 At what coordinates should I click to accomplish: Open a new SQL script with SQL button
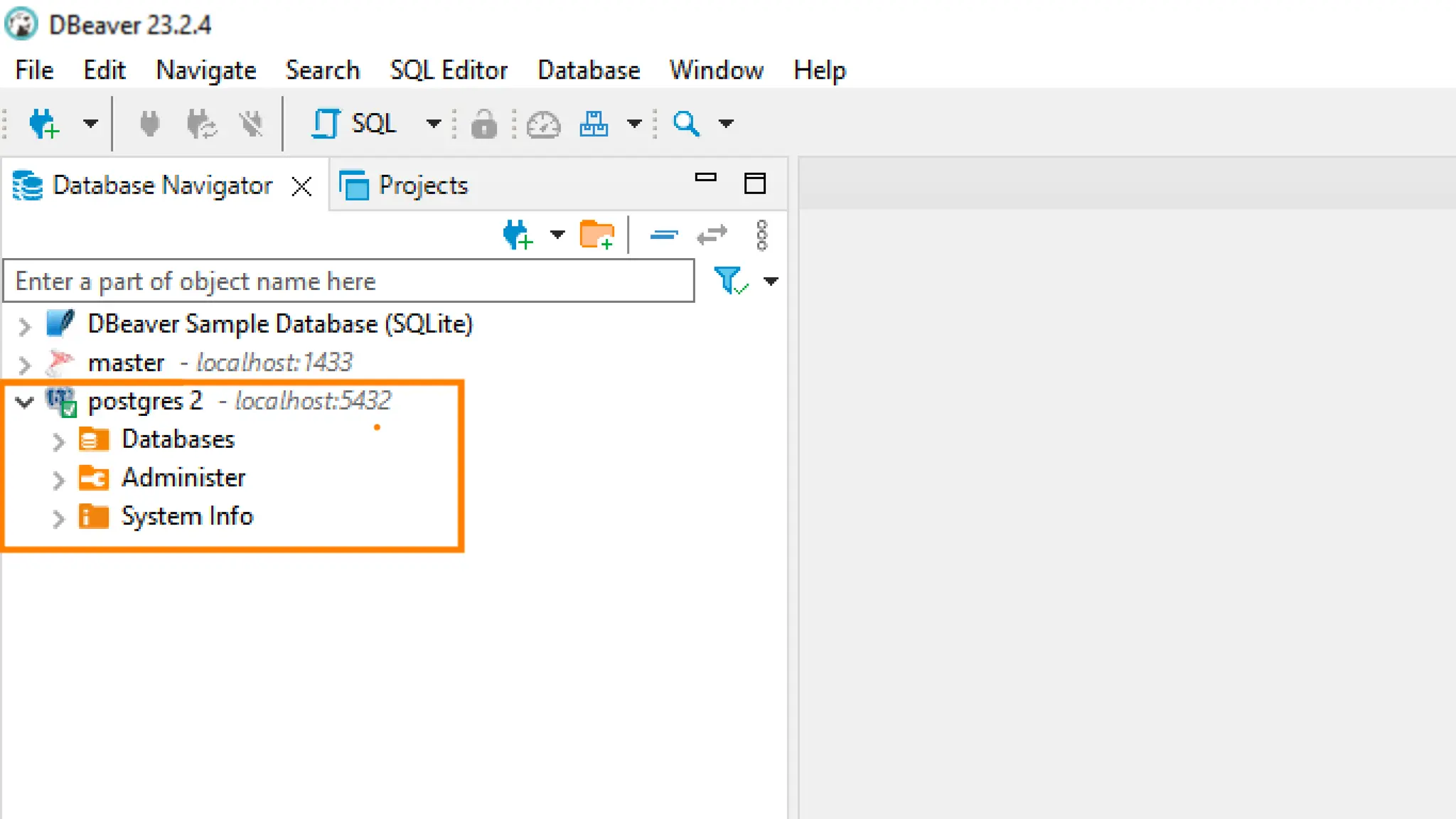(353, 124)
